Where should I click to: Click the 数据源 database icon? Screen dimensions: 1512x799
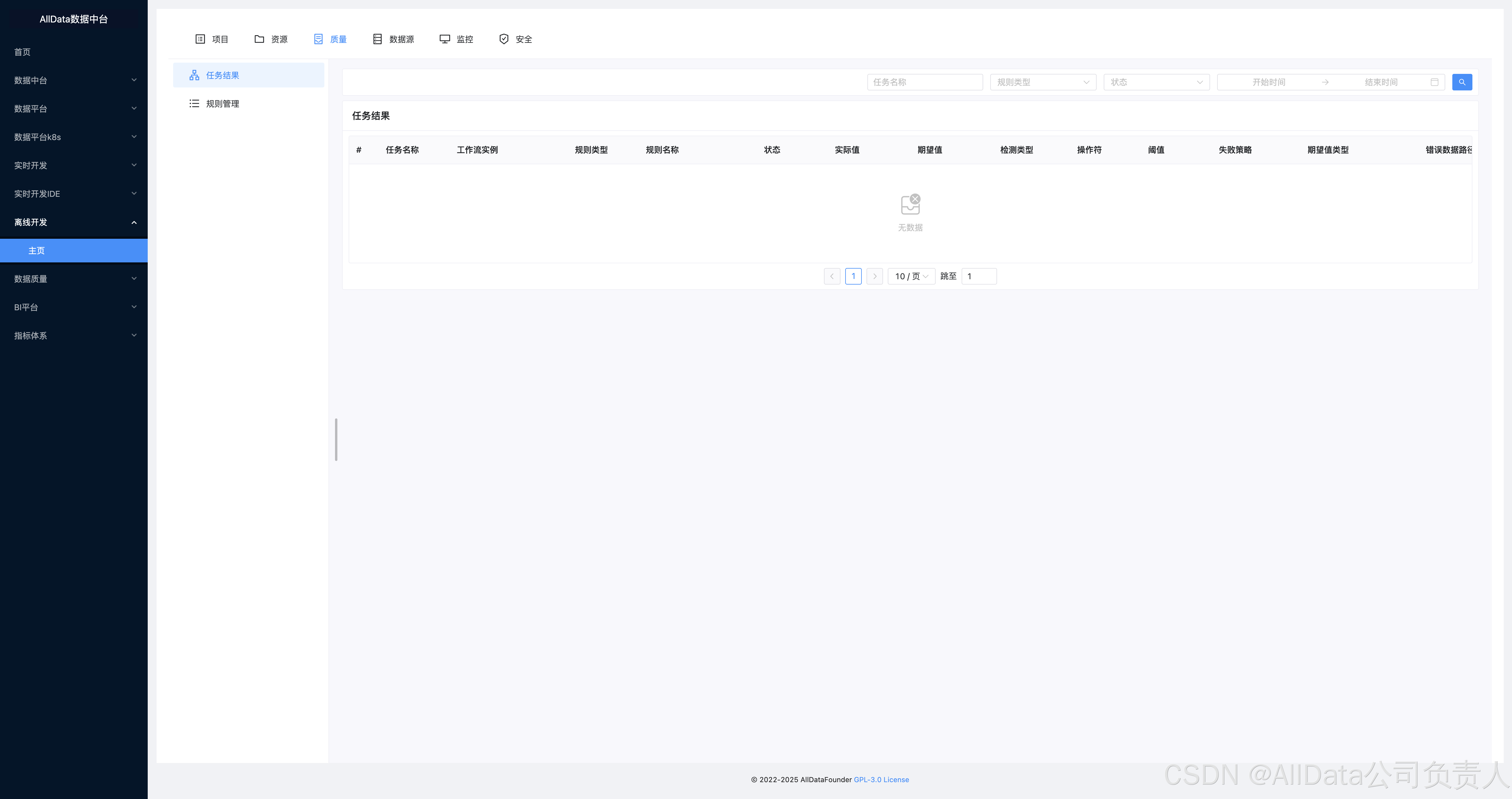point(378,39)
